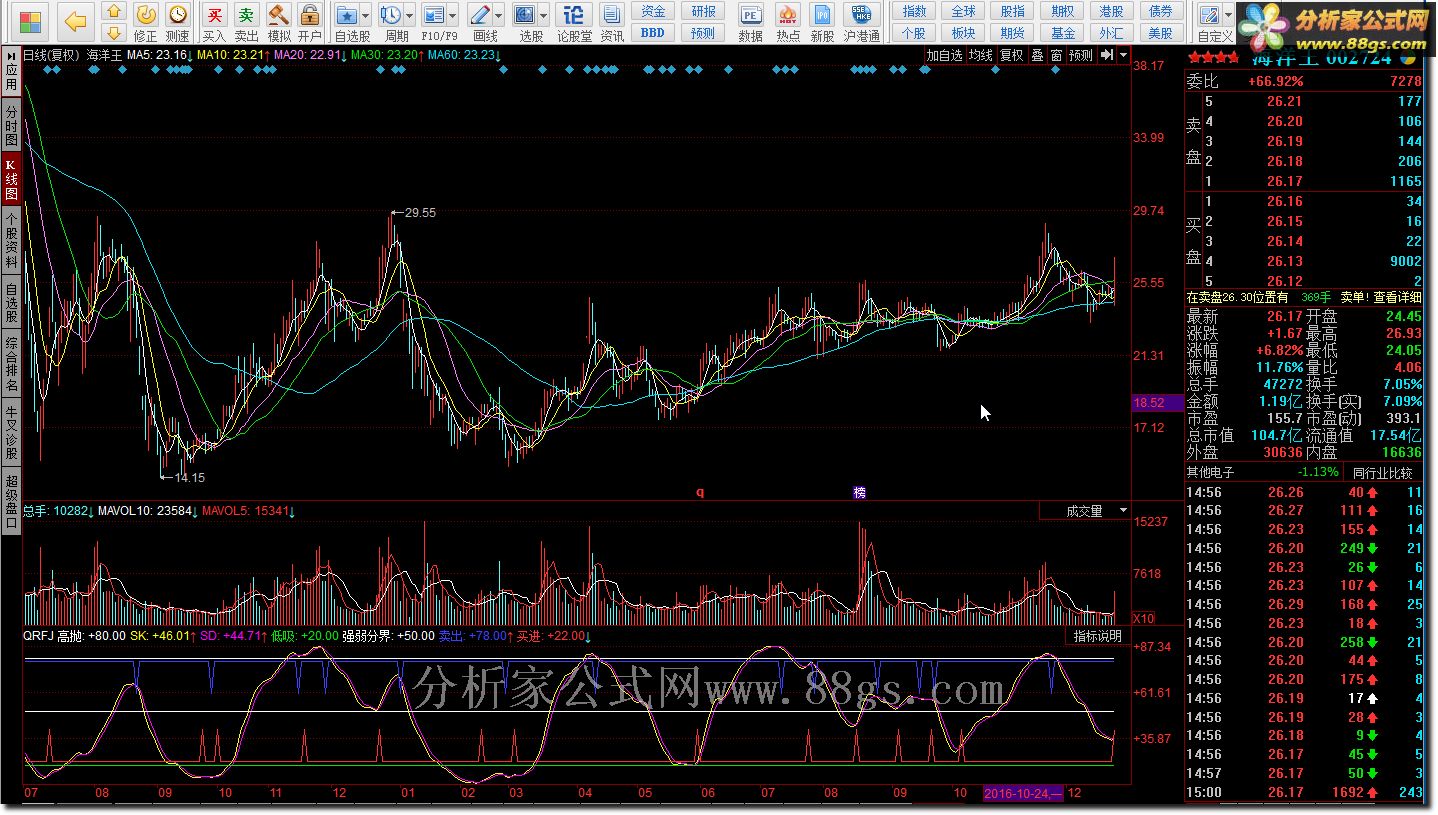Open the 测速 speed test clock icon
Viewport: 1438px width, 815px height.
pos(177,22)
